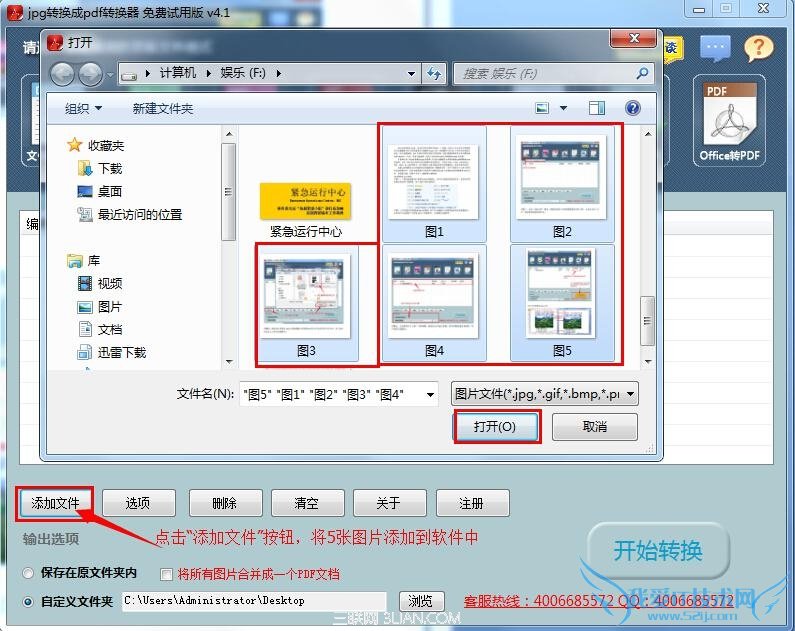Expand the 计算机 breadcrumb arrow

(x=208, y=74)
